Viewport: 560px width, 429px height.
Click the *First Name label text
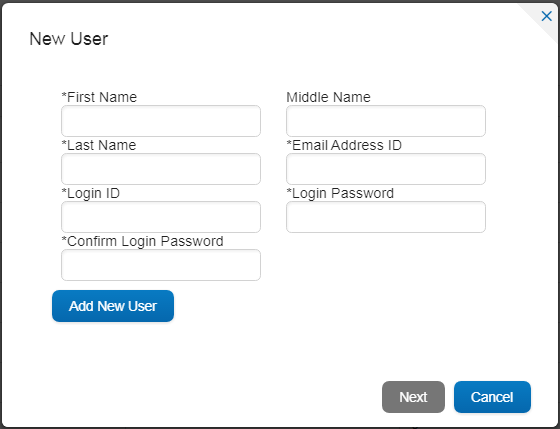(99, 97)
